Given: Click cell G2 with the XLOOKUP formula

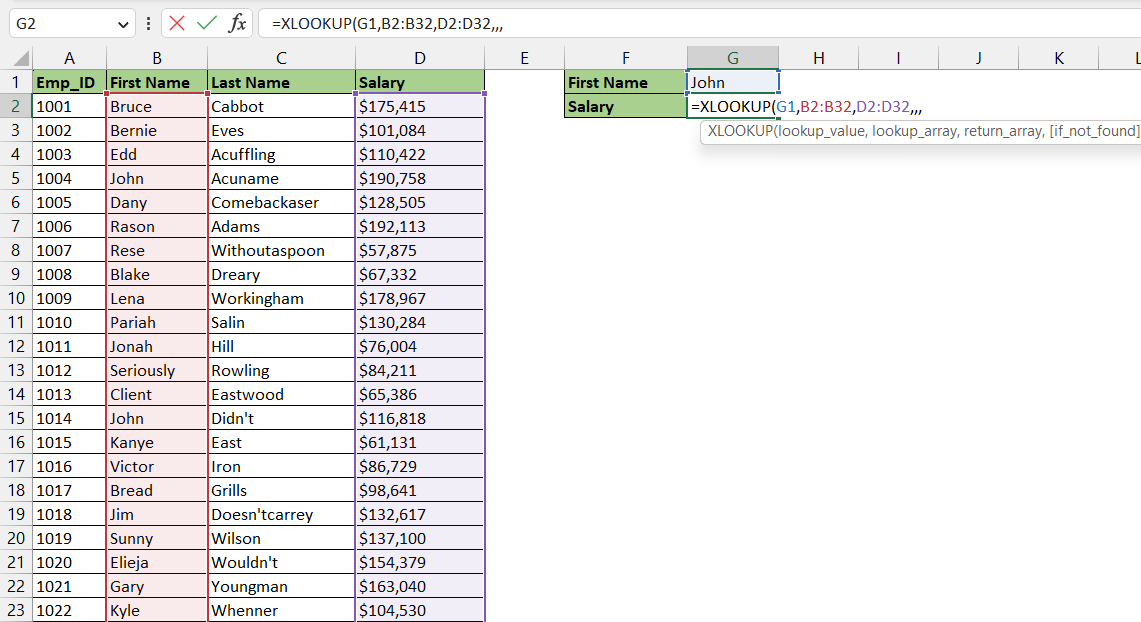Looking at the screenshot, I should pos(733,106).
